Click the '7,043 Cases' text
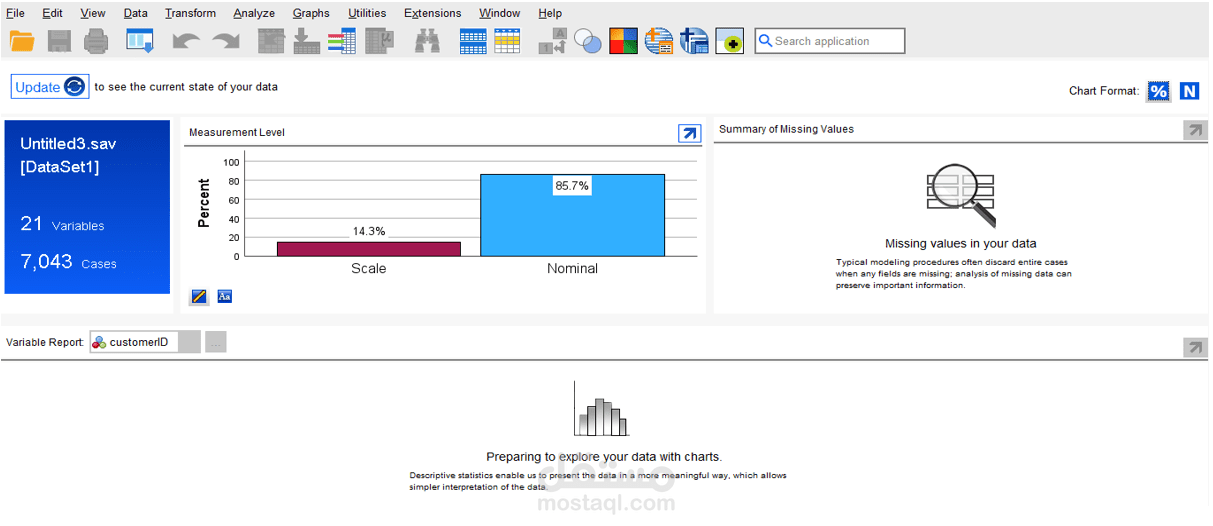This screenshot has width=1213, height=526. 68,262
